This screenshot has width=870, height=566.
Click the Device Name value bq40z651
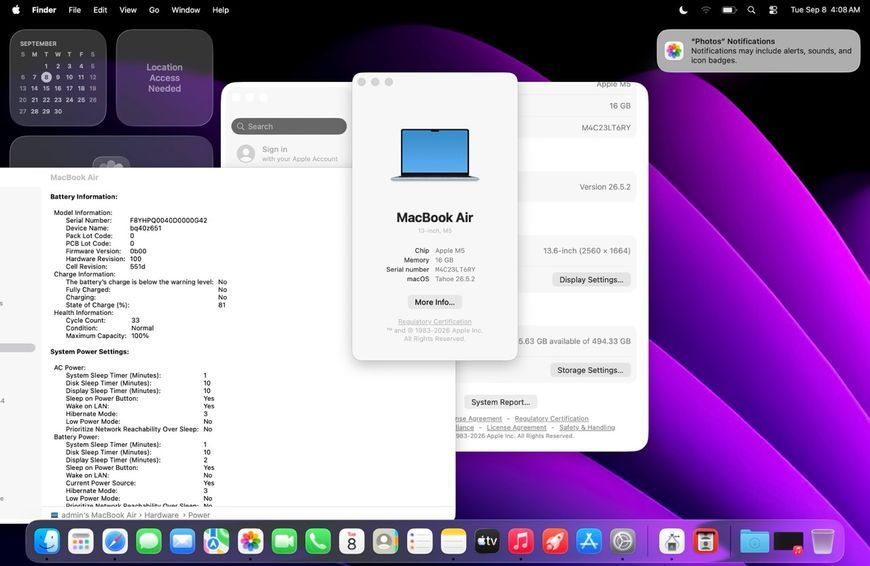(x=145, y=228)
